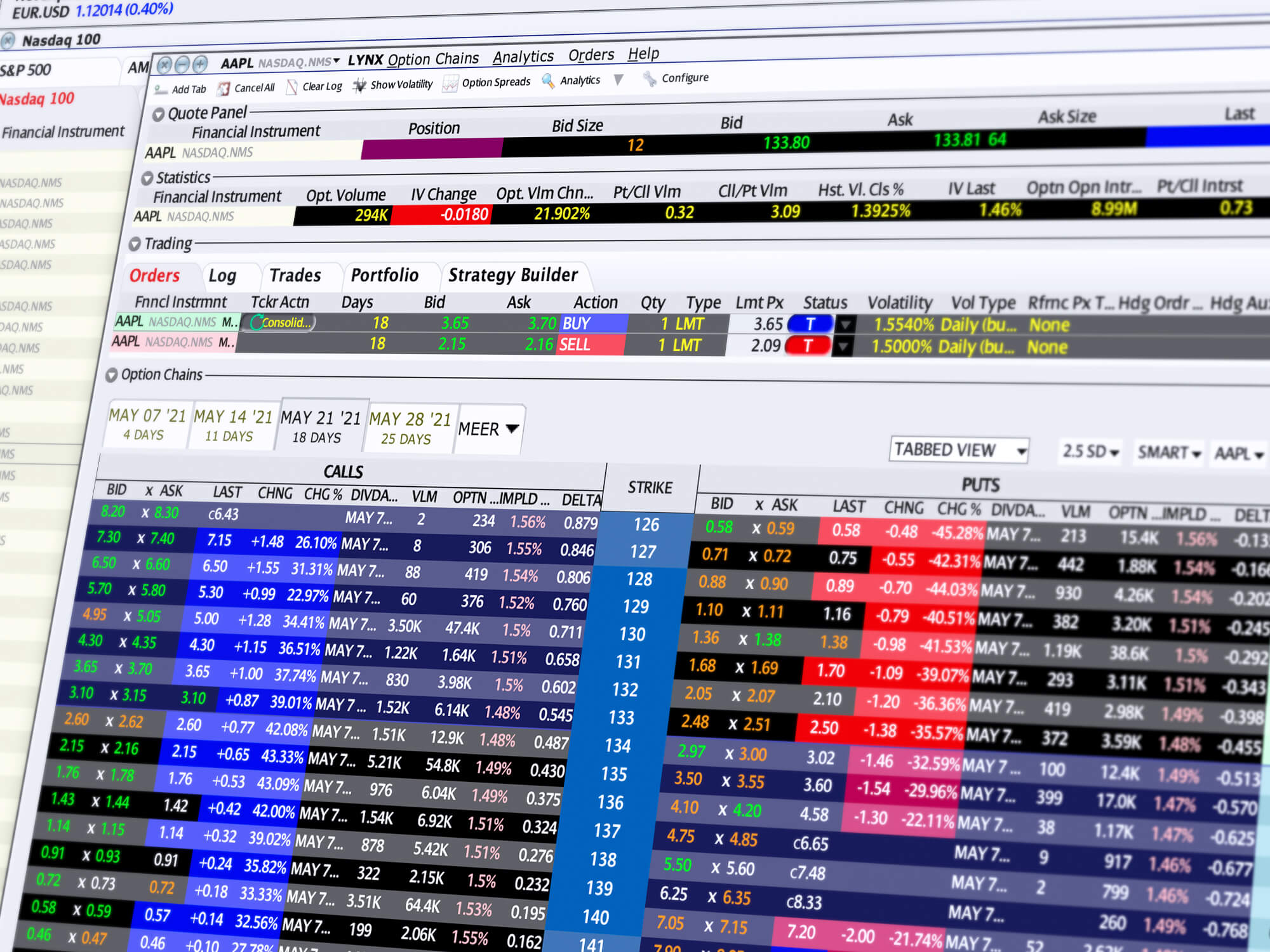Screen dimensions: 1270x952
Task: Click the purple Position cell for AAPL
Action: pos(431,149)
